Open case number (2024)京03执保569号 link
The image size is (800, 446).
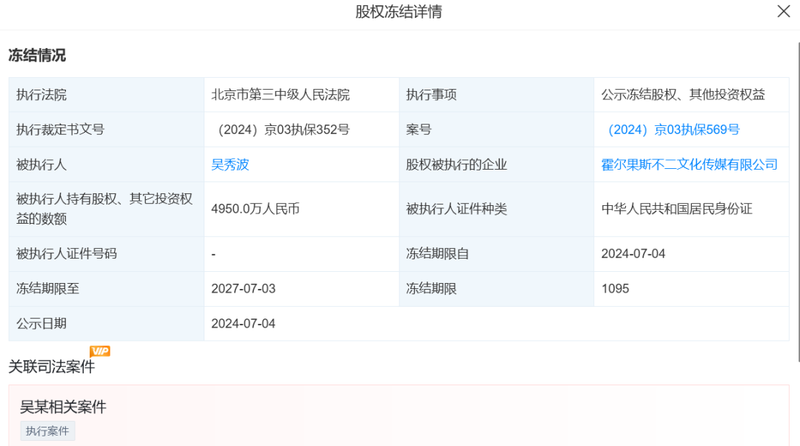673,130
